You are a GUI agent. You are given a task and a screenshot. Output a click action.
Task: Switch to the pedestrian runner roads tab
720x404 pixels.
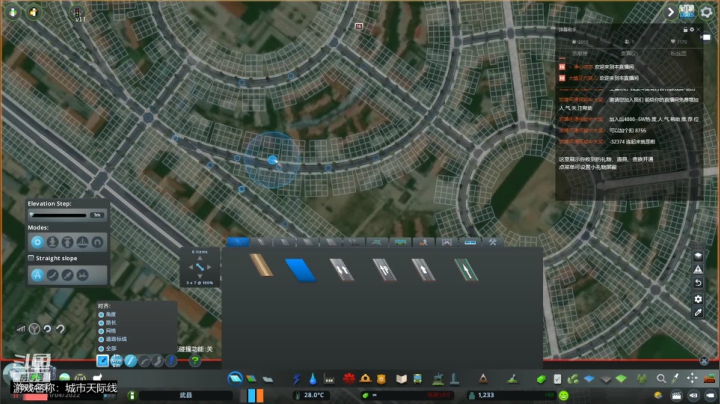point(423,242)
